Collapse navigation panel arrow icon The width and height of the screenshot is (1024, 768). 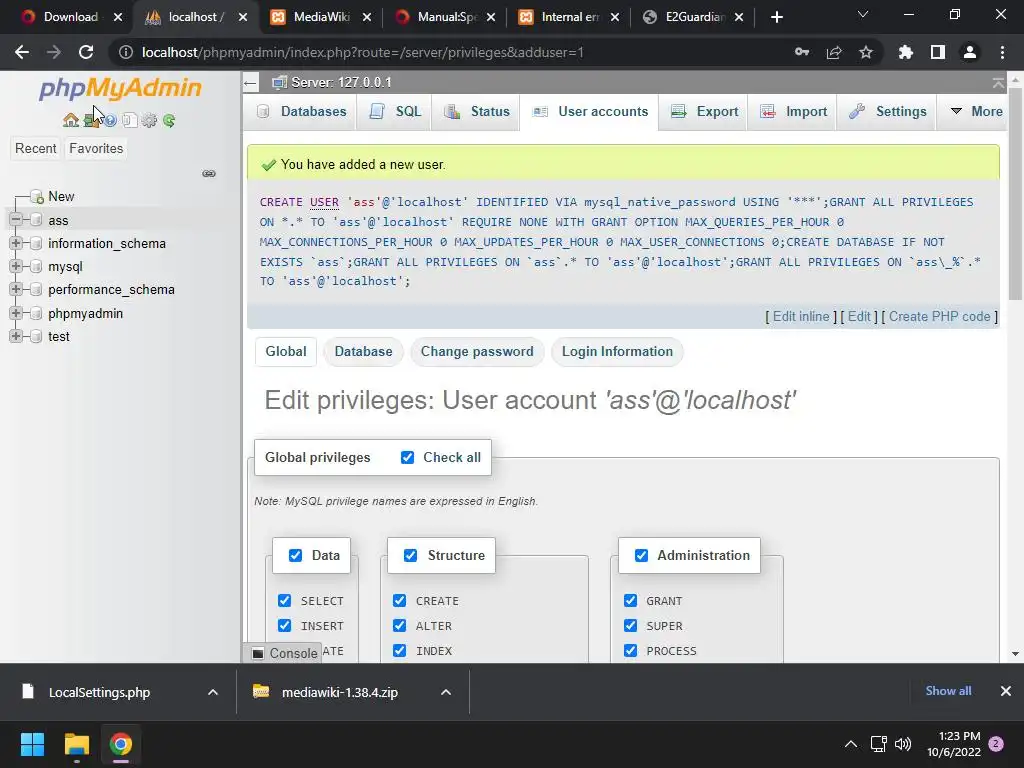(250, 83)
